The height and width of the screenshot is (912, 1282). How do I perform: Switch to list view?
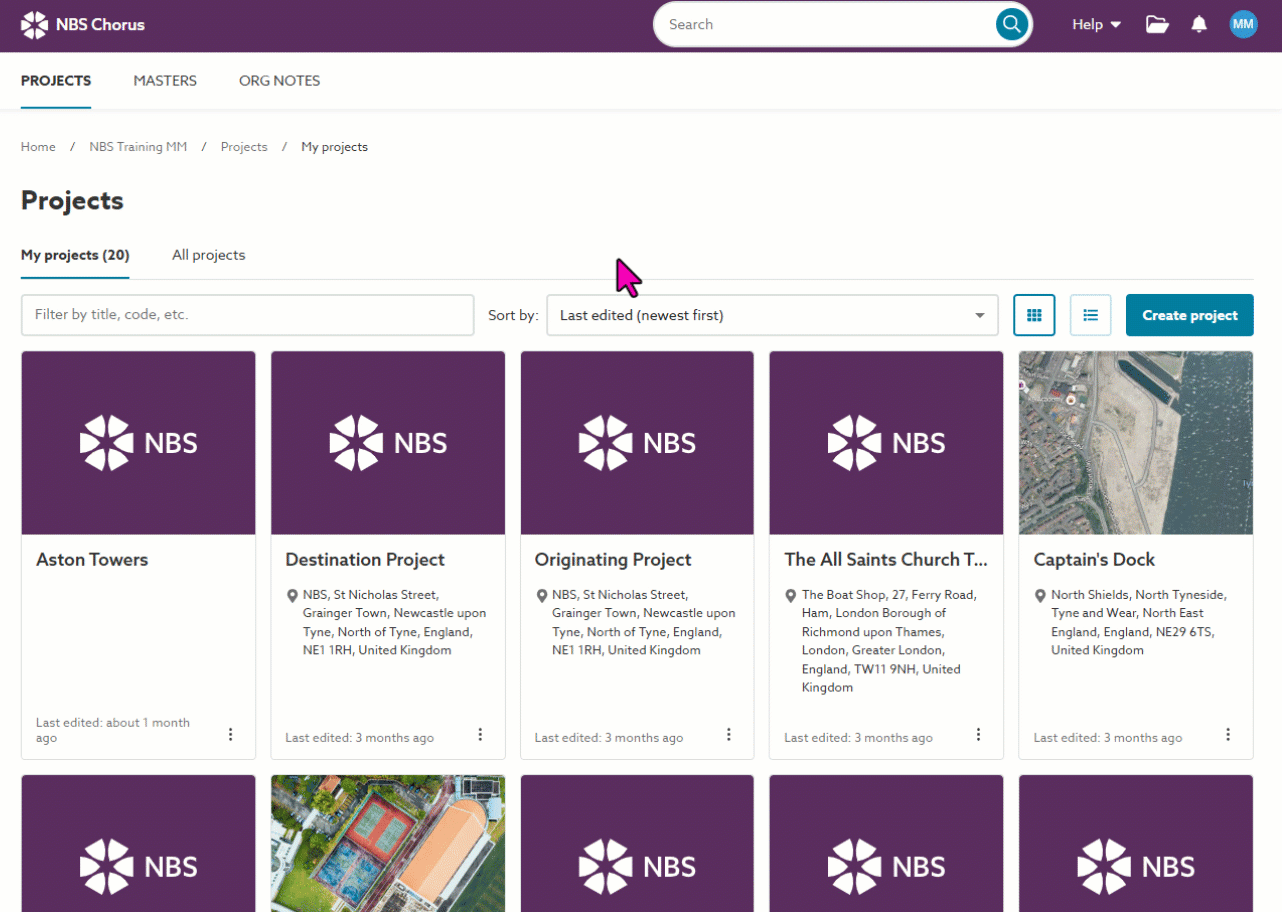pos(1090,315)
